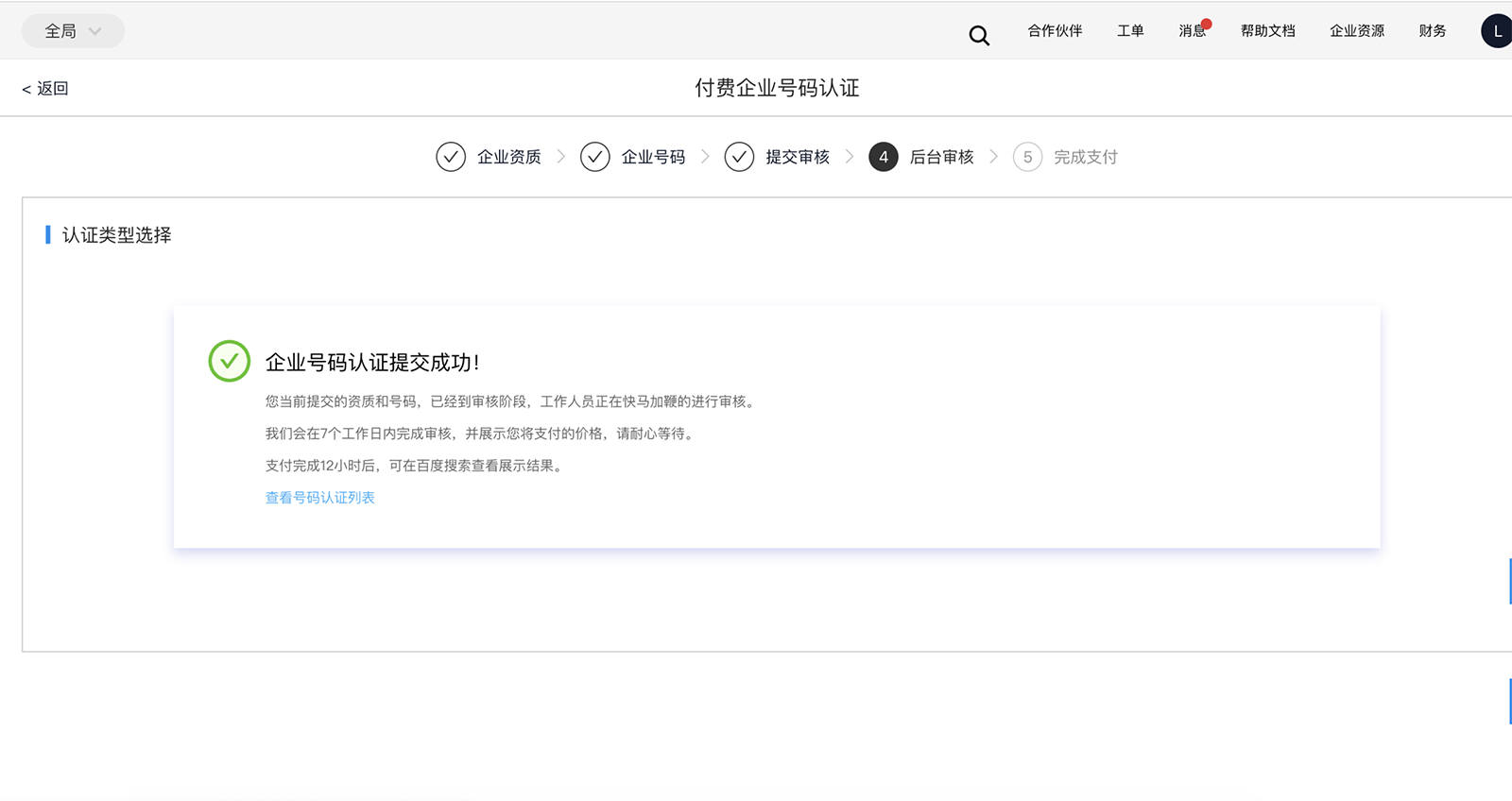
Task: Click the chevron after 企业资质 step
Action: (x=560, y=157)
